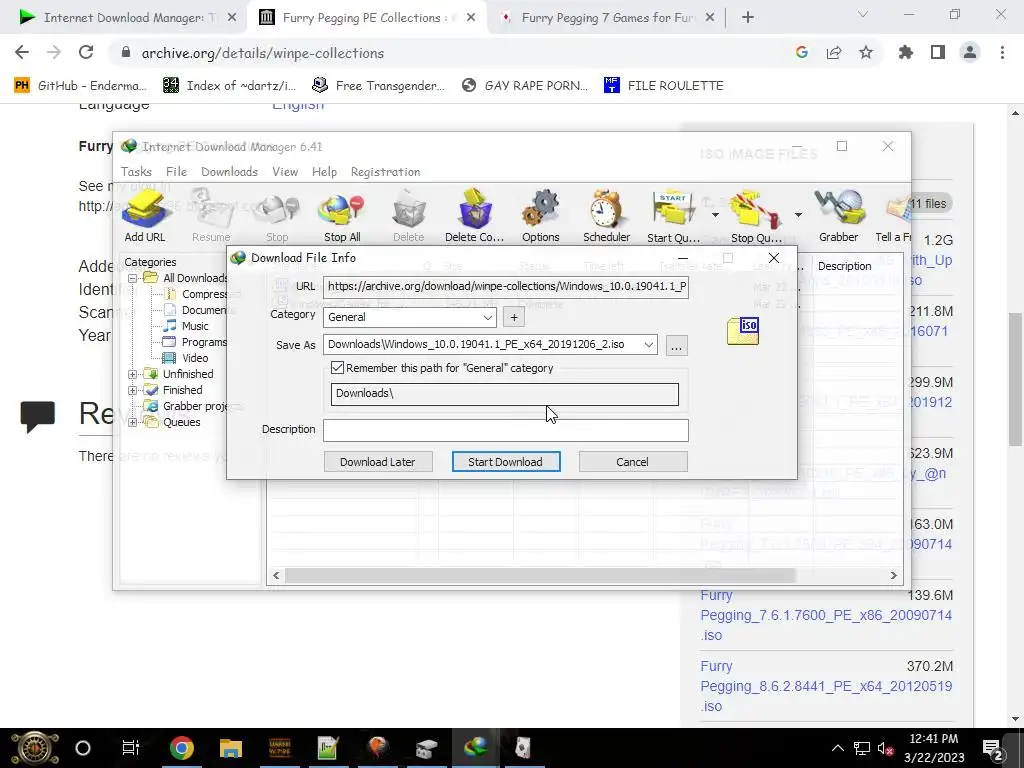Open Task View on taskbar

(131, 748)
